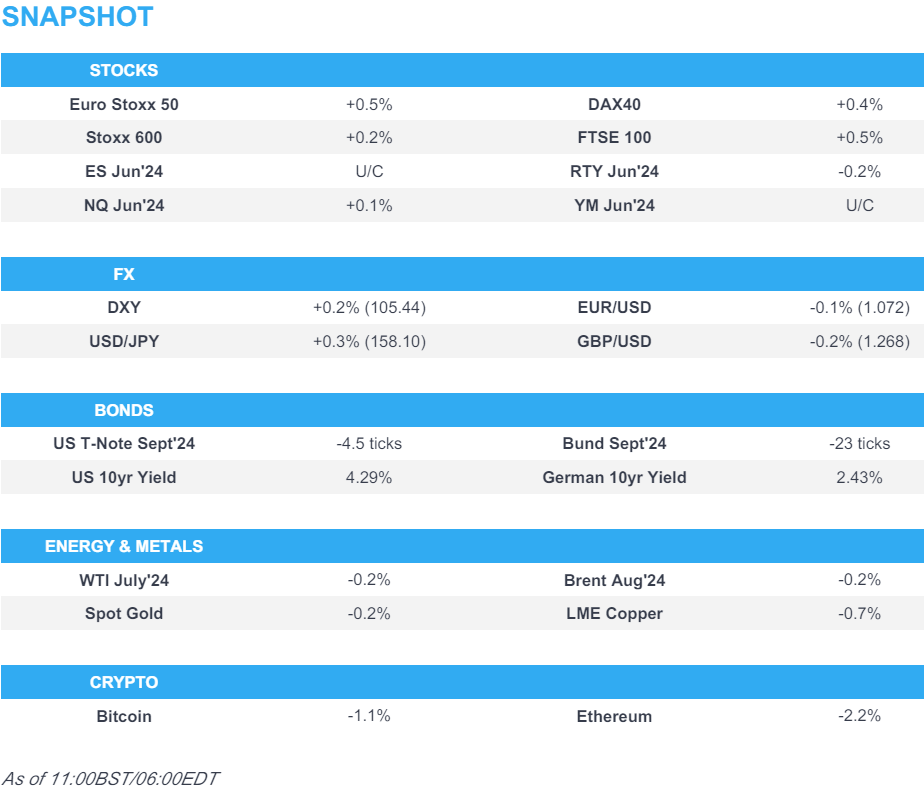Click the German 10yr Yield label
This screenshot has width=924, height=799.
pyautogui.click(x=614, y=478)
